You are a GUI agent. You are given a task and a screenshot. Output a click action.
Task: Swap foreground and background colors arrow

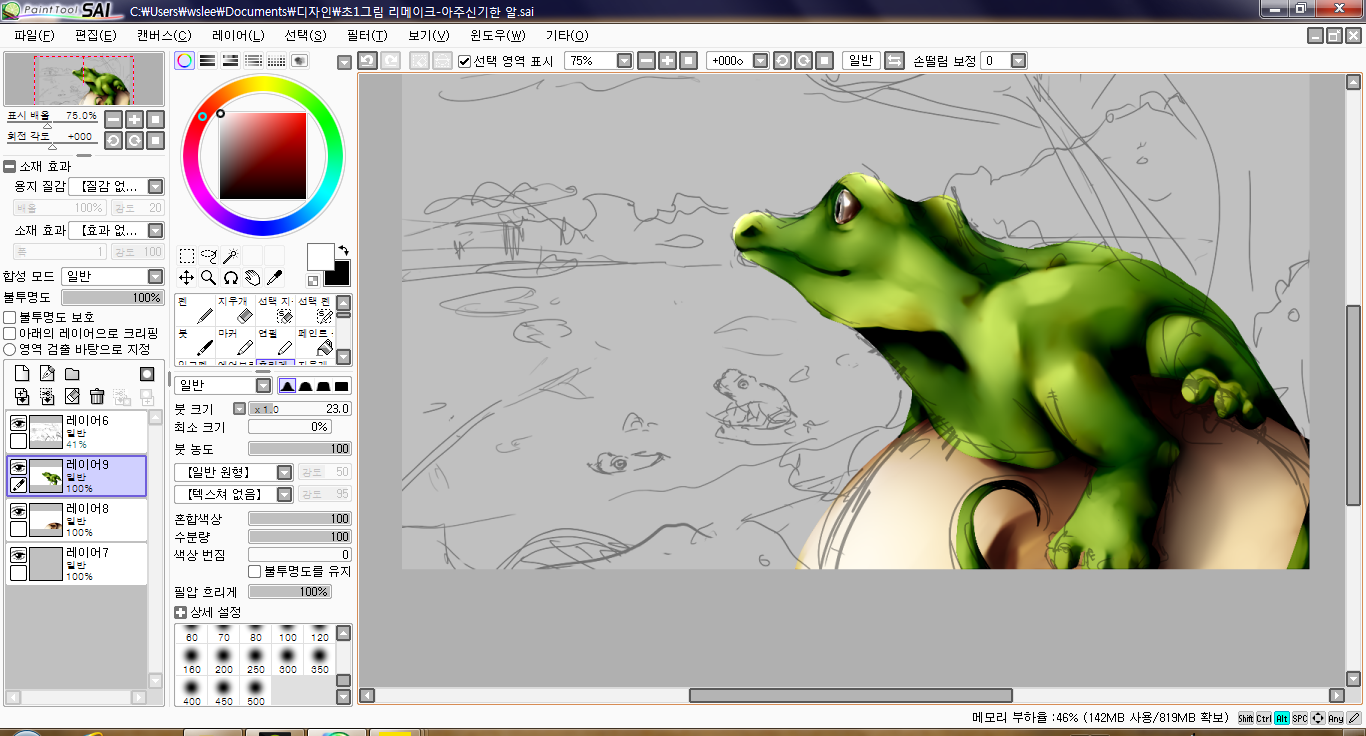[344, 250]
